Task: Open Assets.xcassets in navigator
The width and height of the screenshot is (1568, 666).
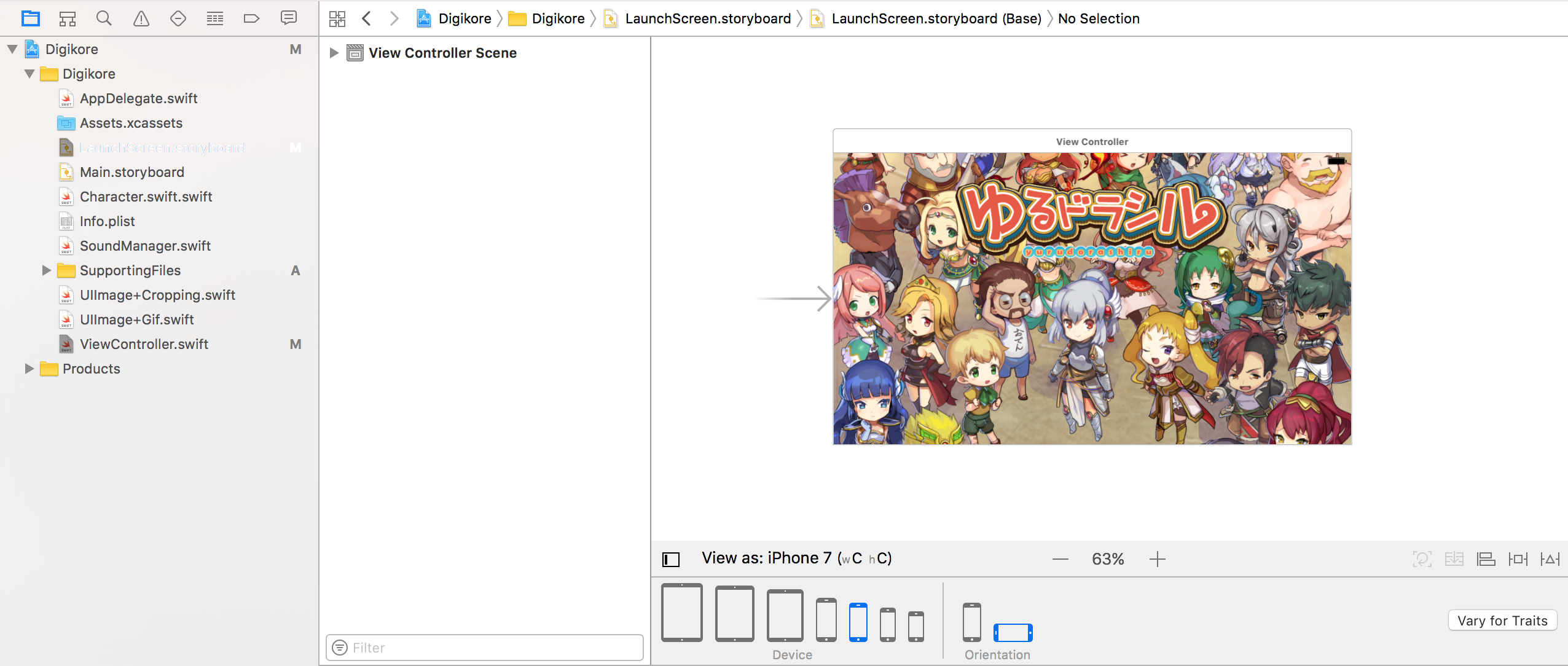Action: coord(131,123)
